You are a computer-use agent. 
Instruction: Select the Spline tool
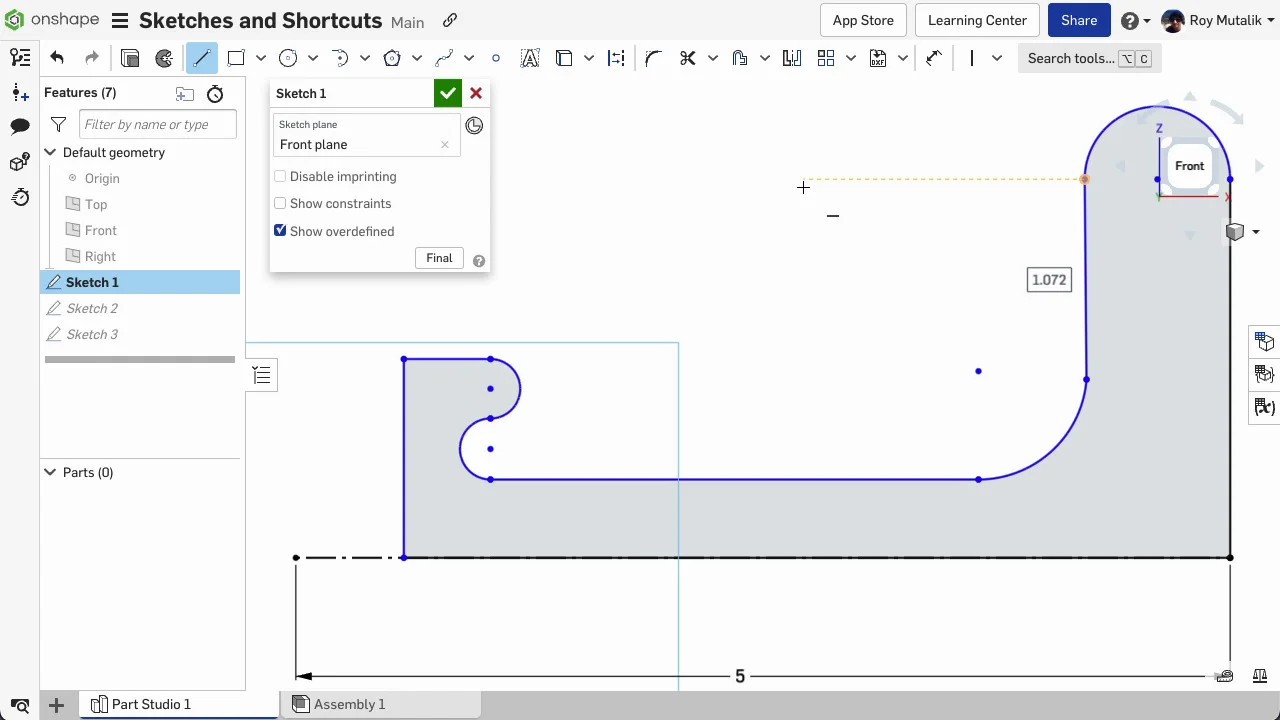[444, 58]
